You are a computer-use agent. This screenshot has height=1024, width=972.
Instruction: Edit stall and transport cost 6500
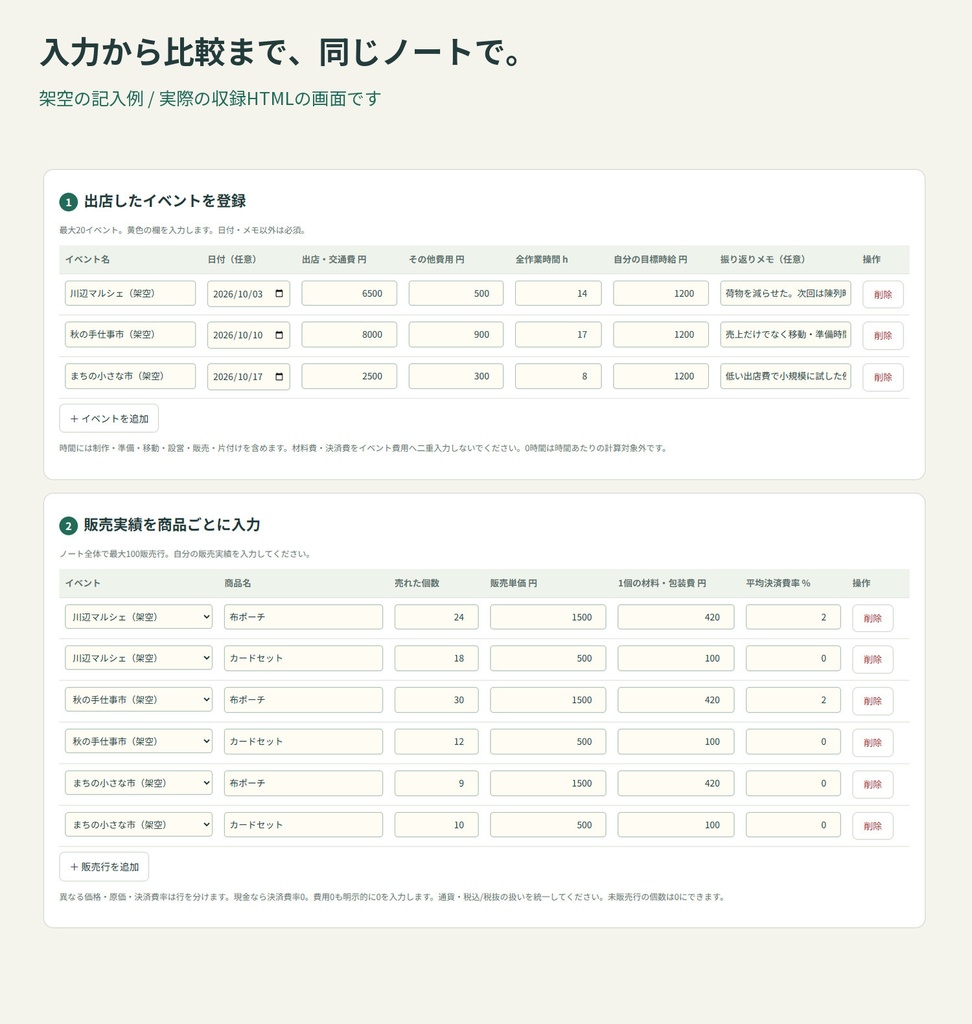[349, 293]
